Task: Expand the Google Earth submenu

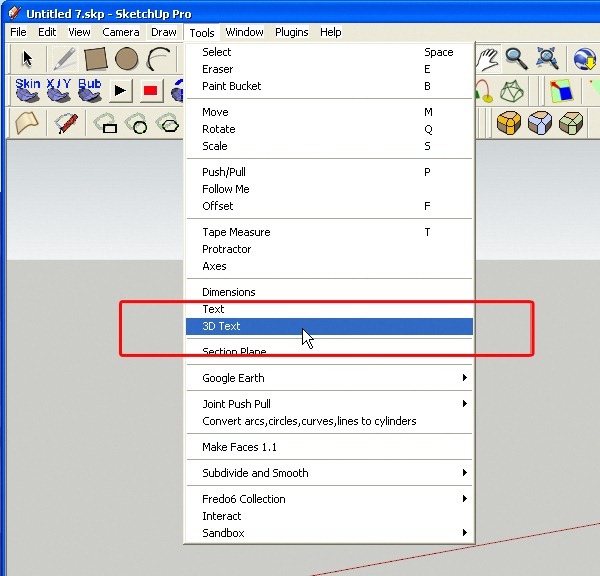Action: [329, 378]
